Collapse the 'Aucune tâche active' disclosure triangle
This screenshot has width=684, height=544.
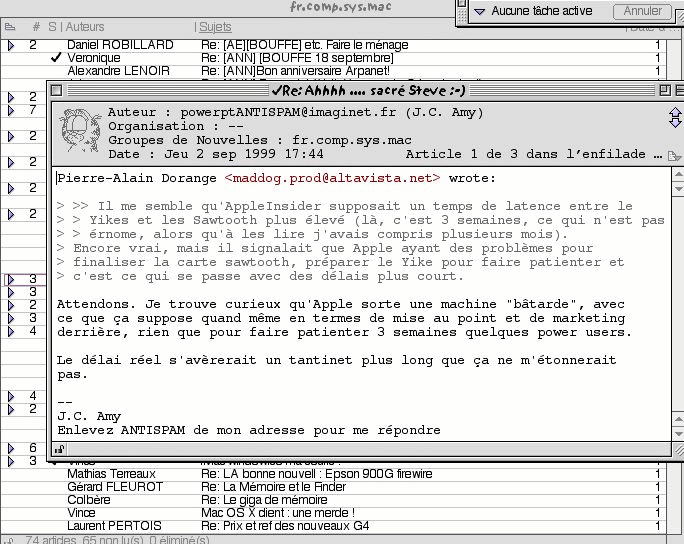click(x=479, y=11)
